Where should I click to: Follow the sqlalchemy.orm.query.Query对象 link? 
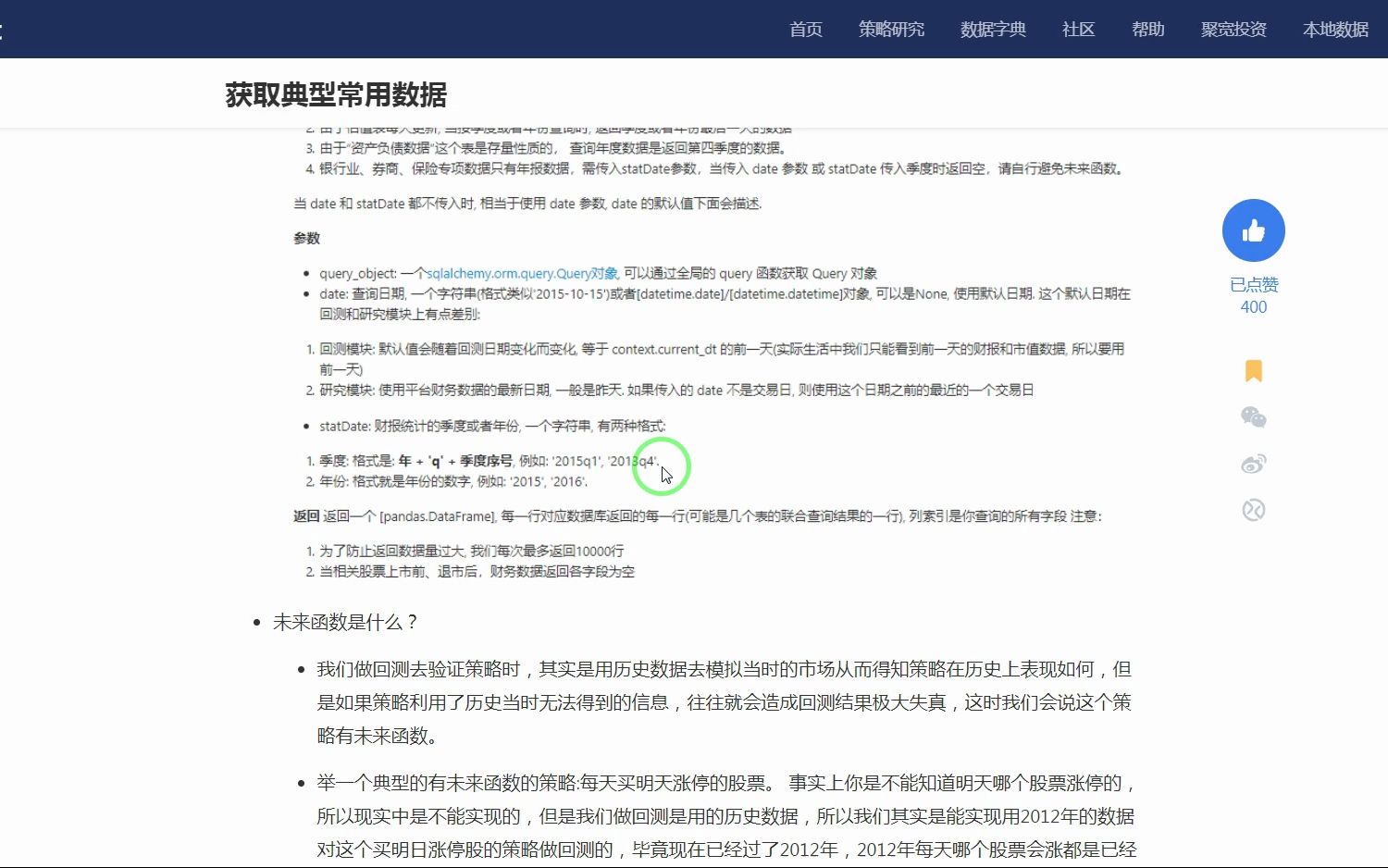coord(522,273)
